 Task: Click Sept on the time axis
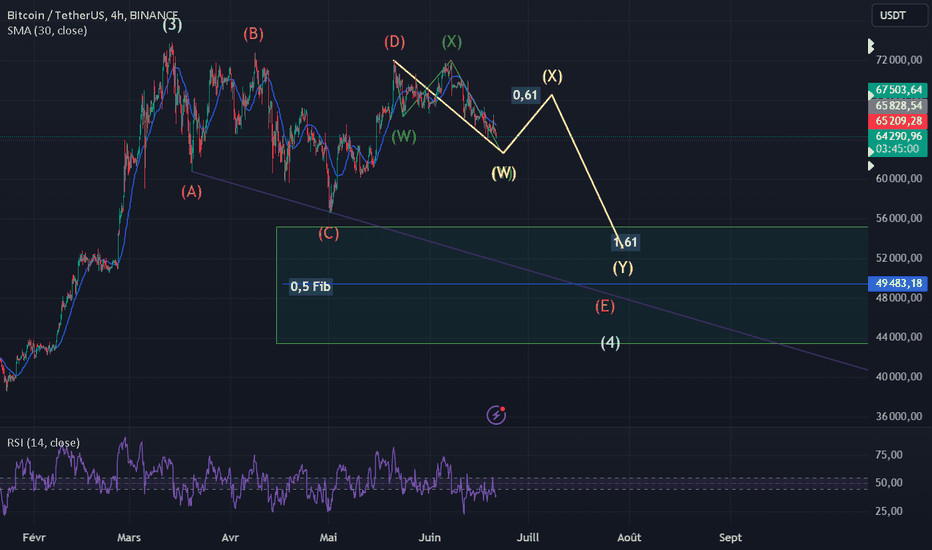click(x=731, y=538)
